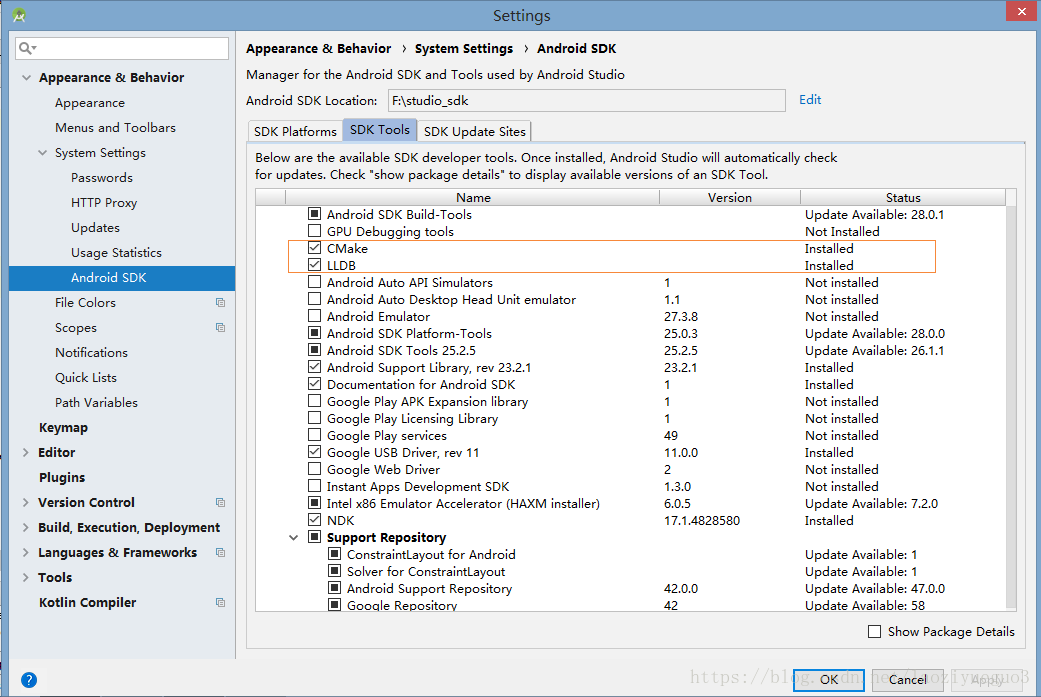Focus the settings search input field
Screen dimensions: 1041x697
pyautogui.click(x=122, y=48)
